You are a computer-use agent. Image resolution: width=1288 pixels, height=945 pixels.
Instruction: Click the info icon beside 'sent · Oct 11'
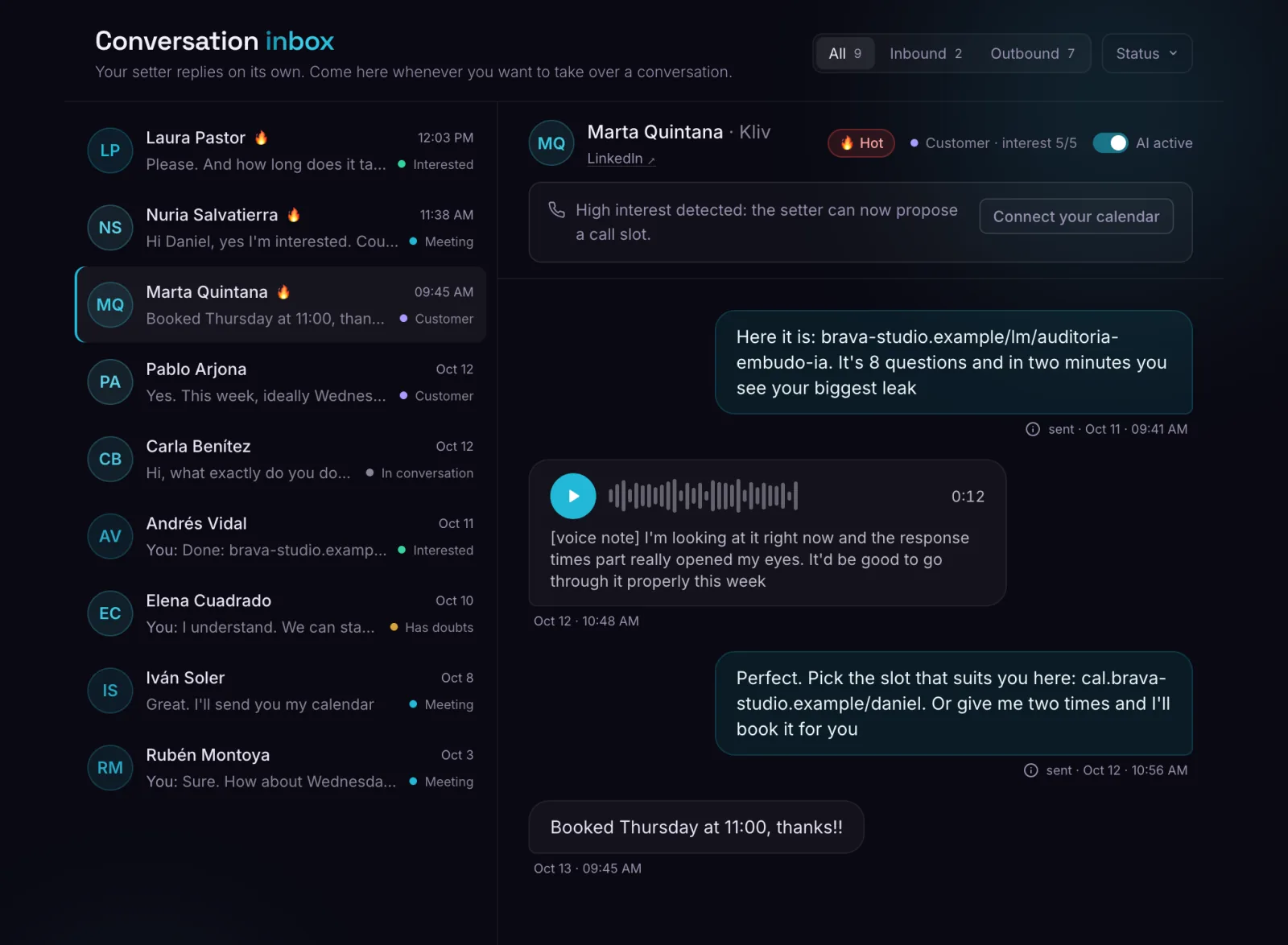tap(1033, 429)
